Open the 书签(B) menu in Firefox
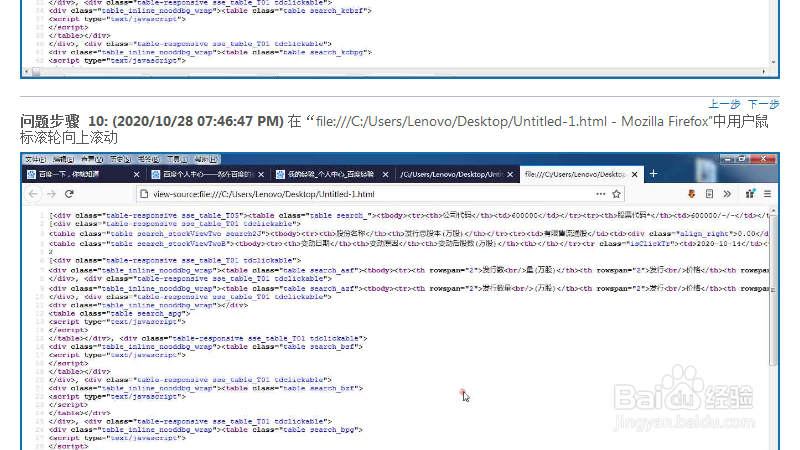The width and height of the screenshot is (800, 450). tap(148, 159)
